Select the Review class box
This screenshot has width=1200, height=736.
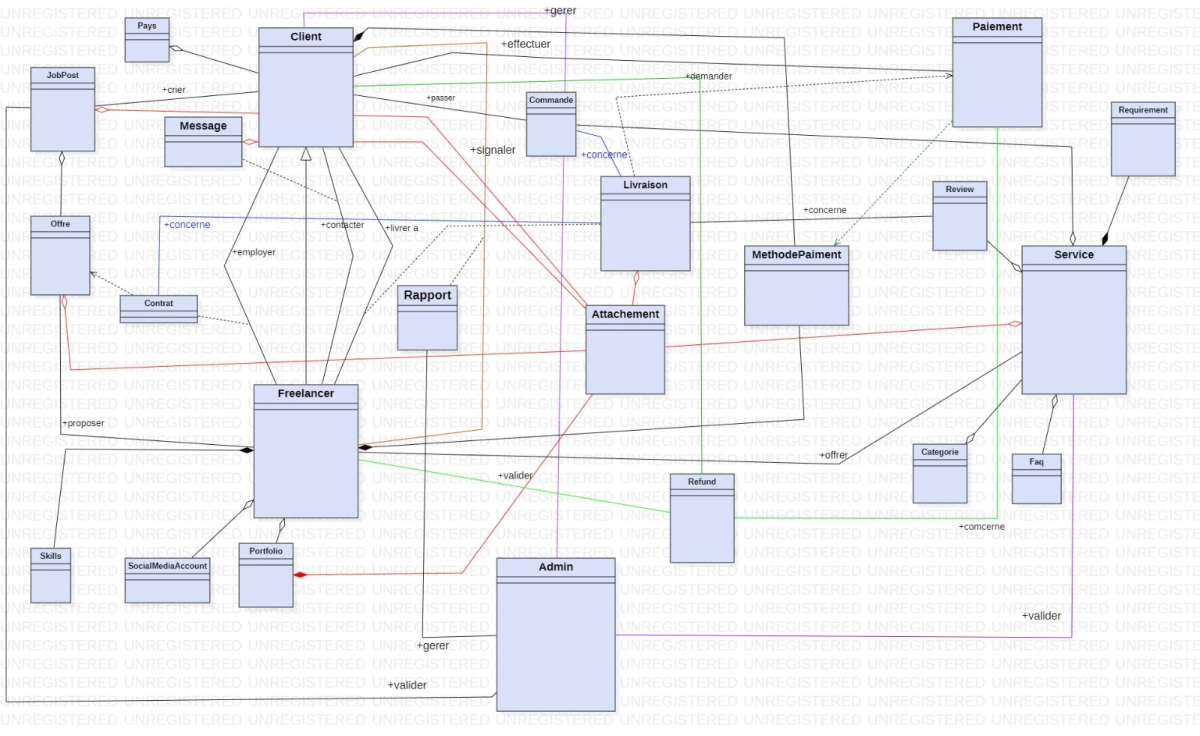960,216
